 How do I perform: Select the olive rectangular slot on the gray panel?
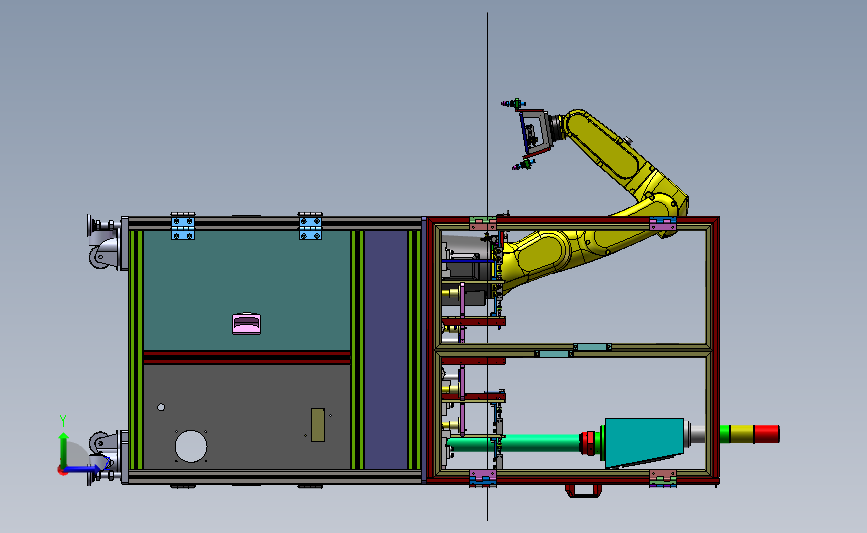pyautogui.click(x=318, y=425)
